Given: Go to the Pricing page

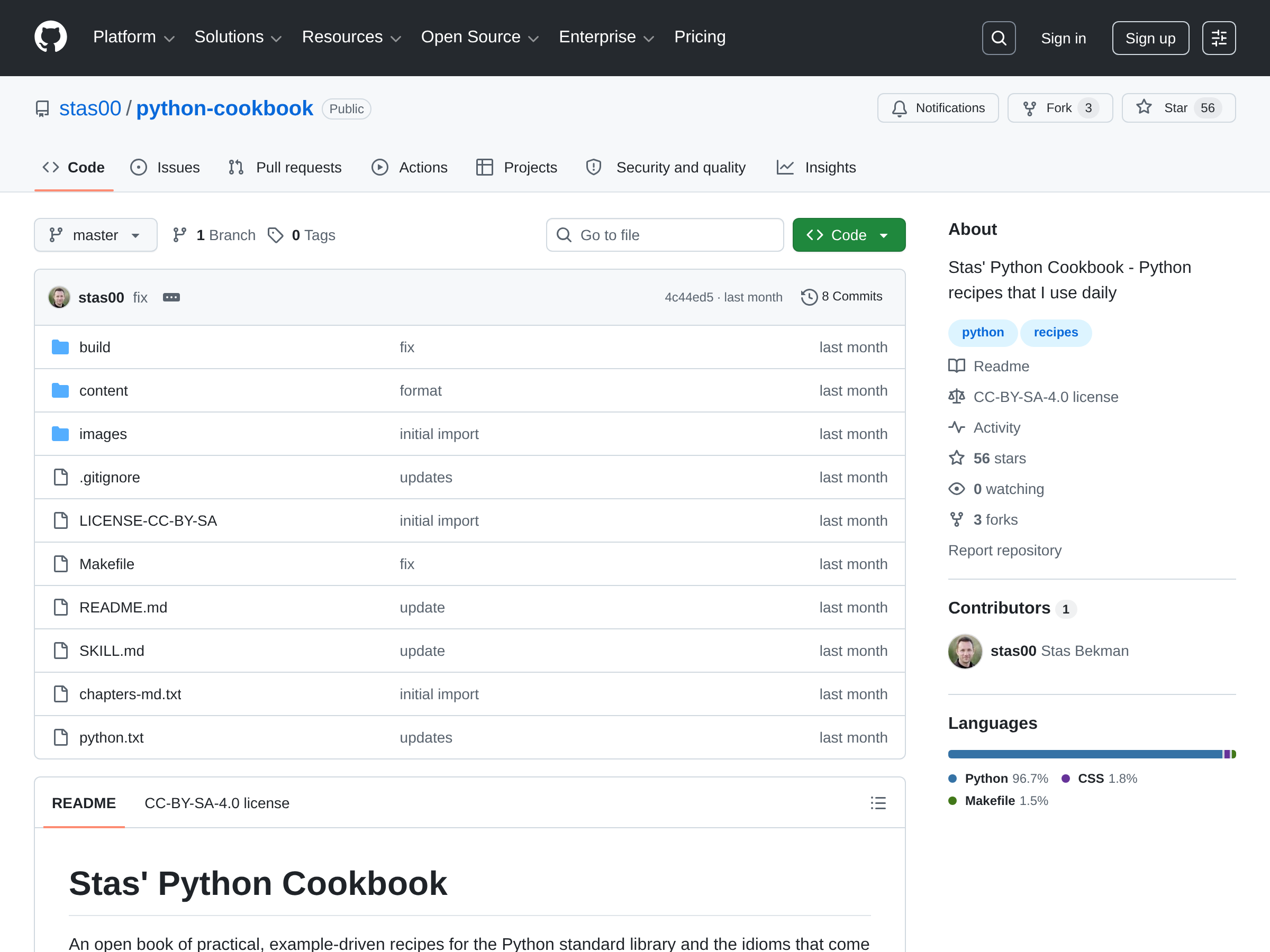Looking at the screenshot, I should coord(700,38).
